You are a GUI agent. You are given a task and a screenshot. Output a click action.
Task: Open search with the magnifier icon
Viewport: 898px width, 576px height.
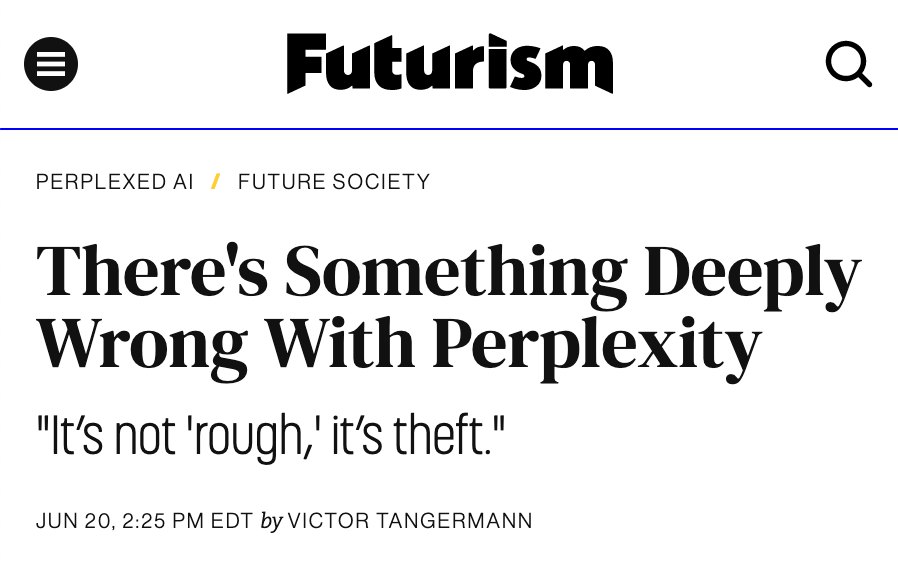848,64
